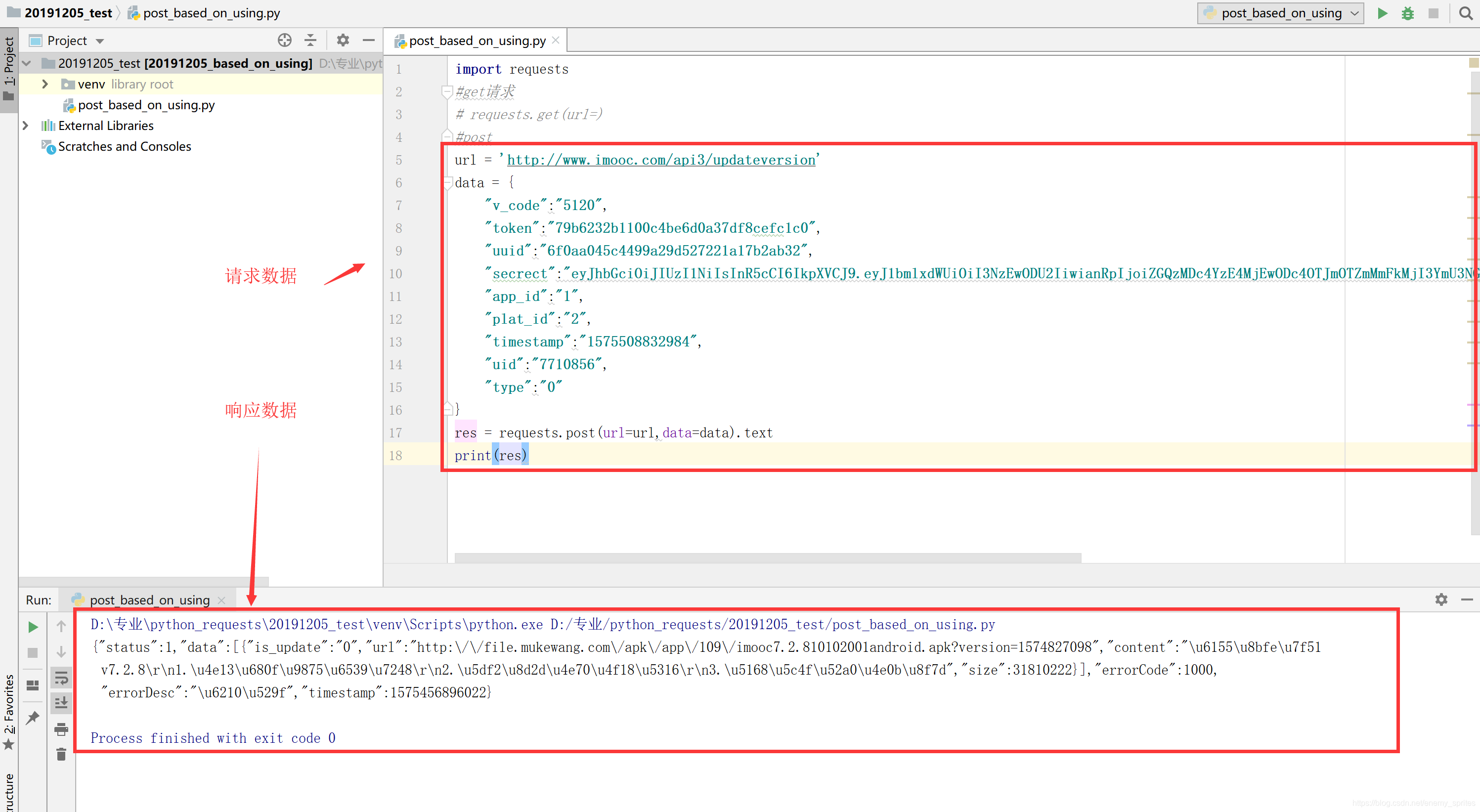Click the Debug bug icon
The width and height of the screenshot is (1480, 812).
pos(1407,13)
